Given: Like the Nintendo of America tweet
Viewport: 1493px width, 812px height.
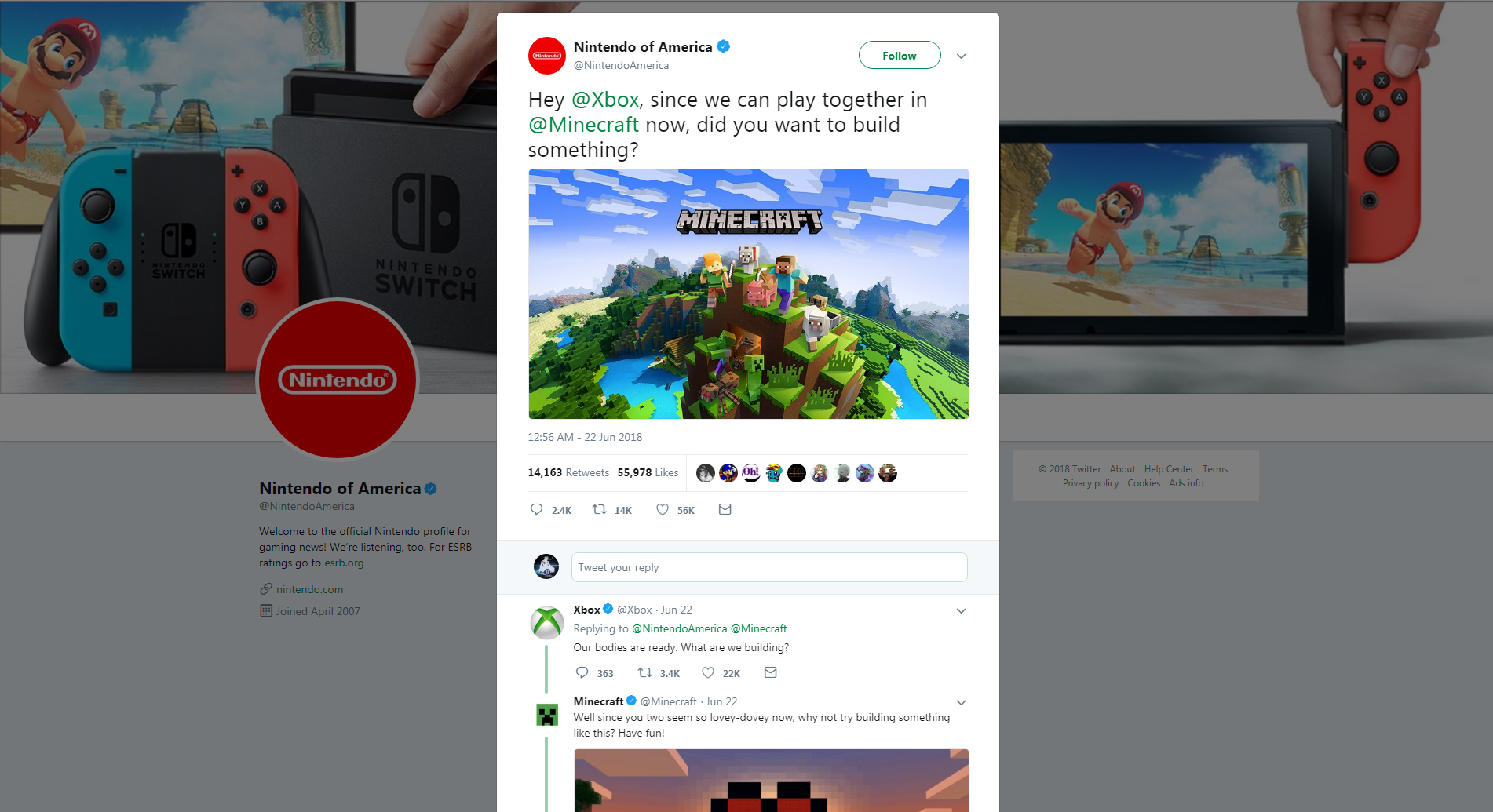Looking at the screenshot, I should (x=663, y=509).
